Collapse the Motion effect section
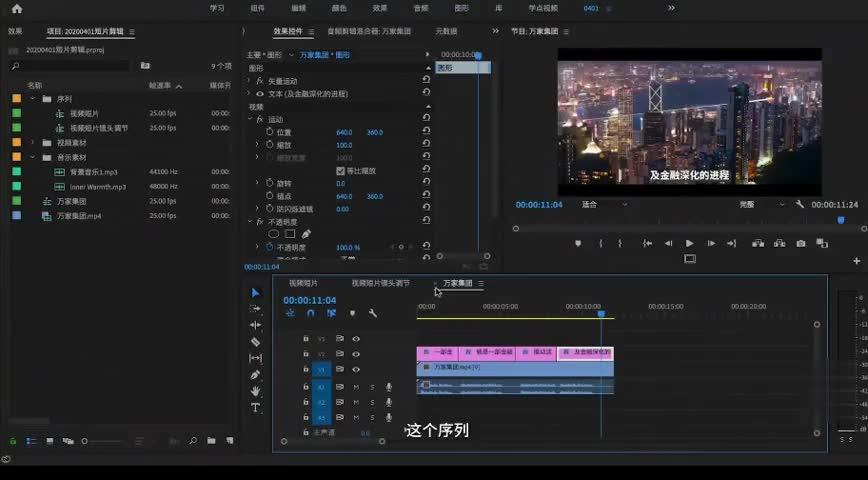Image resolution: width=868 pixels, height=480 pixels. tap(250, 119)
